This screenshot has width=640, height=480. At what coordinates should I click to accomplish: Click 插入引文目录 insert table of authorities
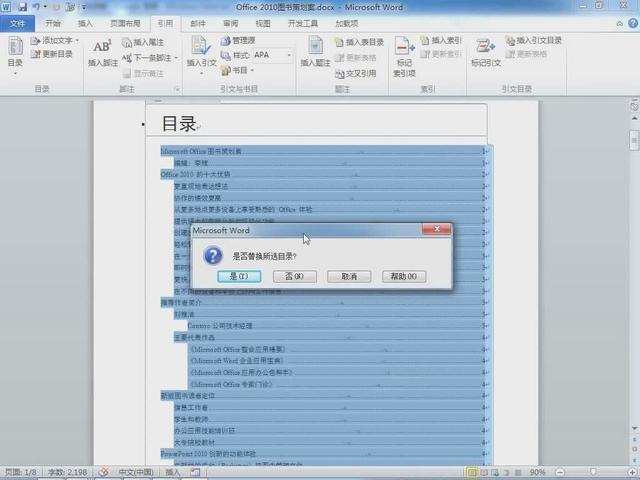pyautogui.click(x=534, y=40)
